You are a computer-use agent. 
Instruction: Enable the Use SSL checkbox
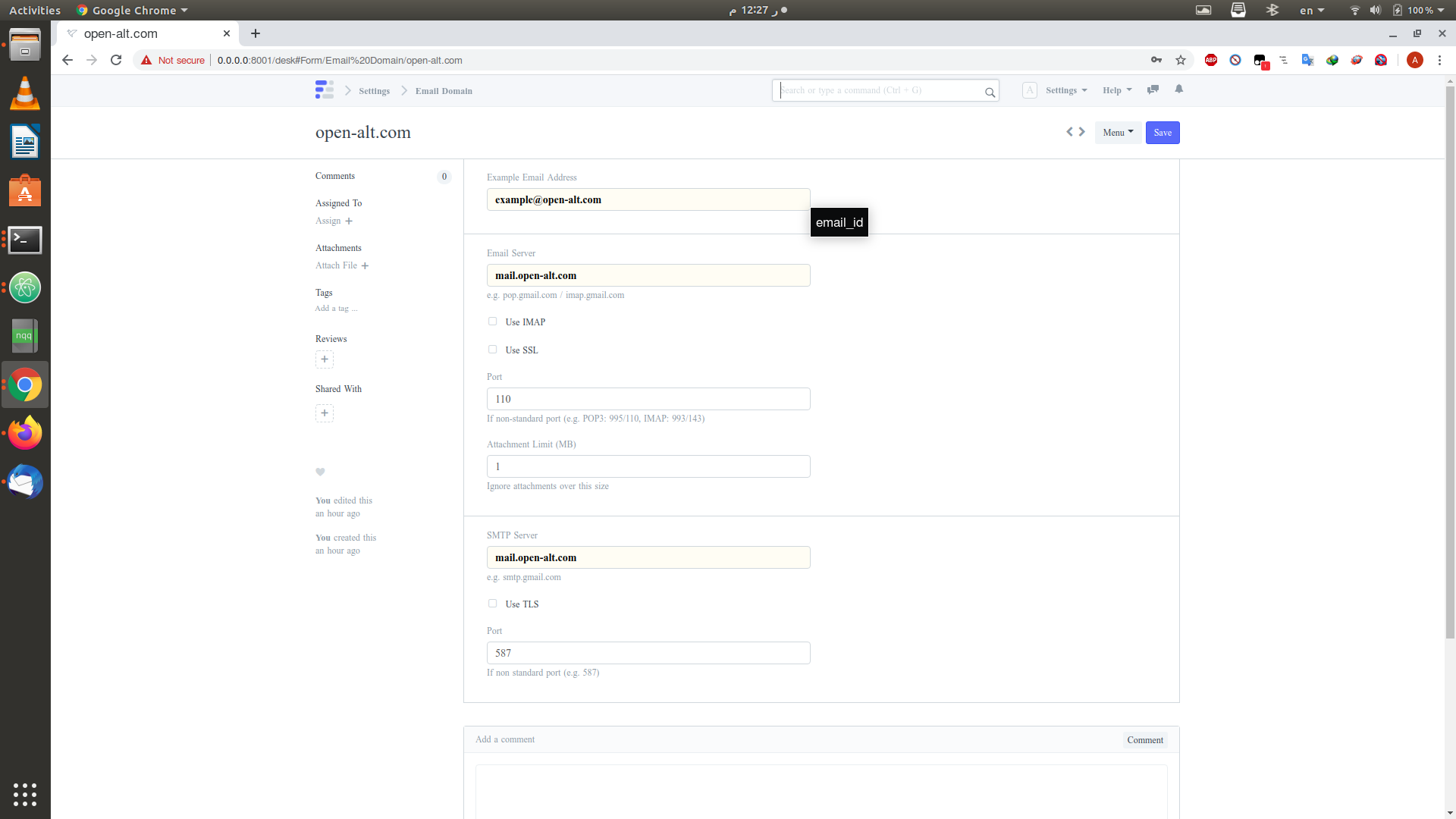coord(492,350)
